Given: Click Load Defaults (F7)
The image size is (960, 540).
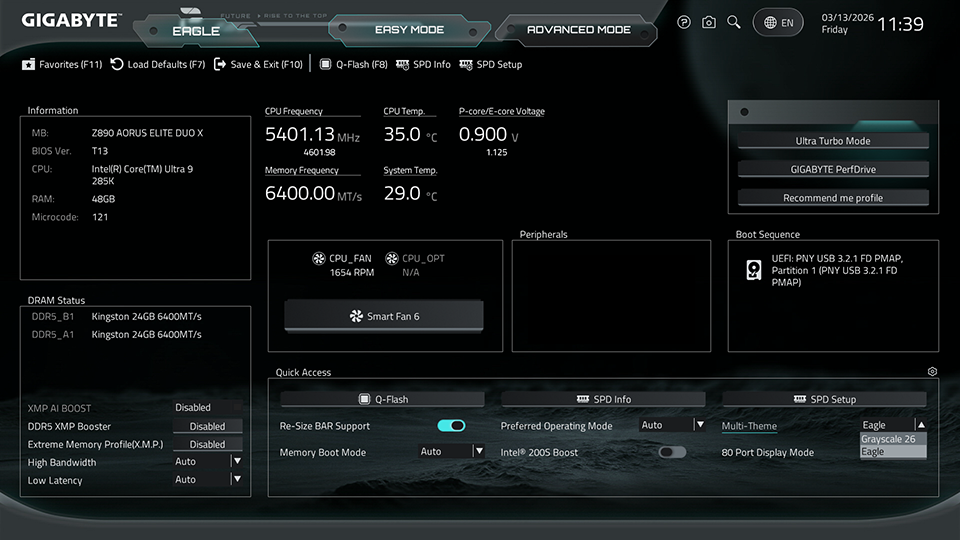Looking at the screenshot, I should [158, 64].
